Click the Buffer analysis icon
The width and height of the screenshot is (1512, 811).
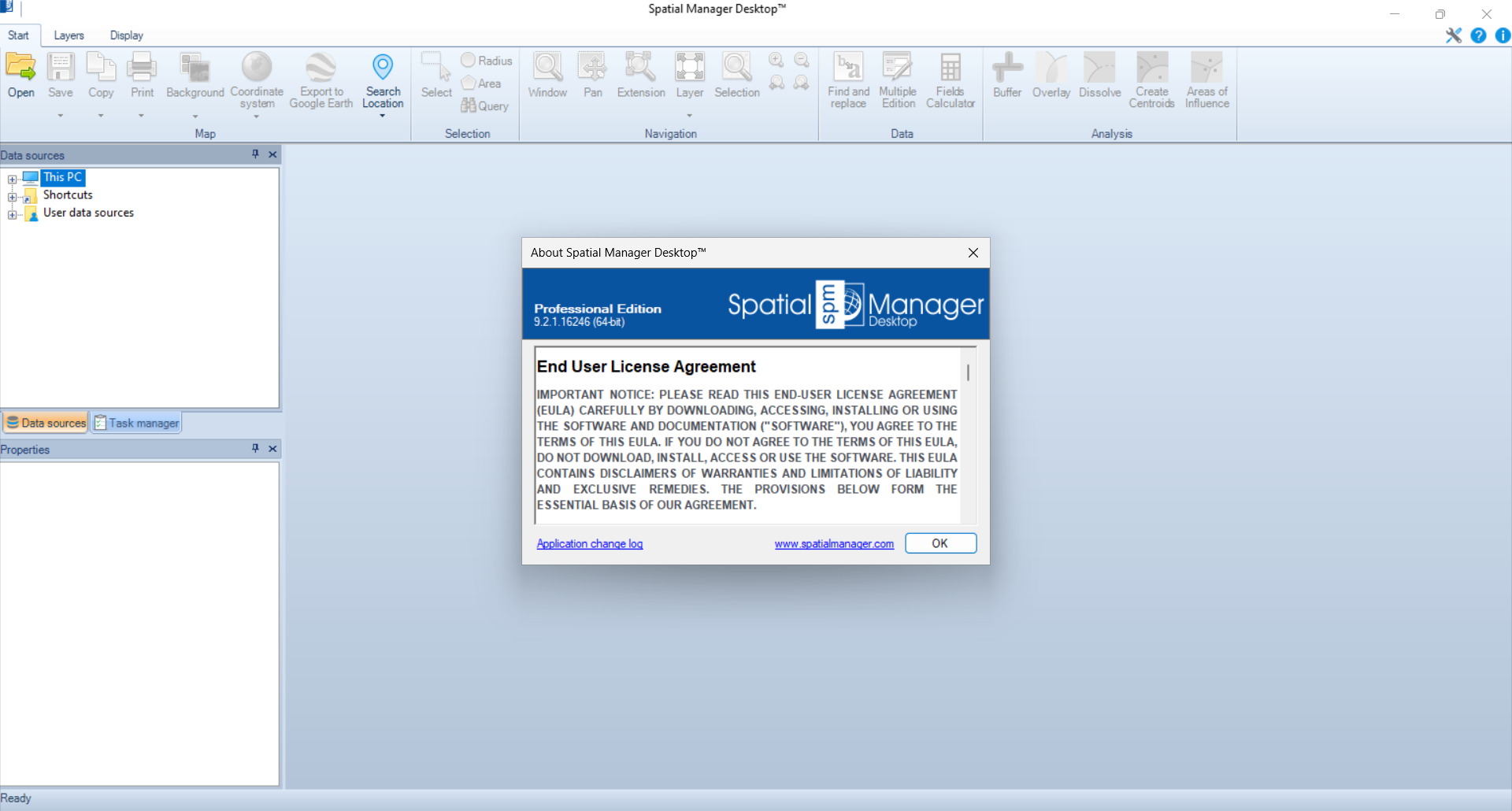coord(1007,68)
